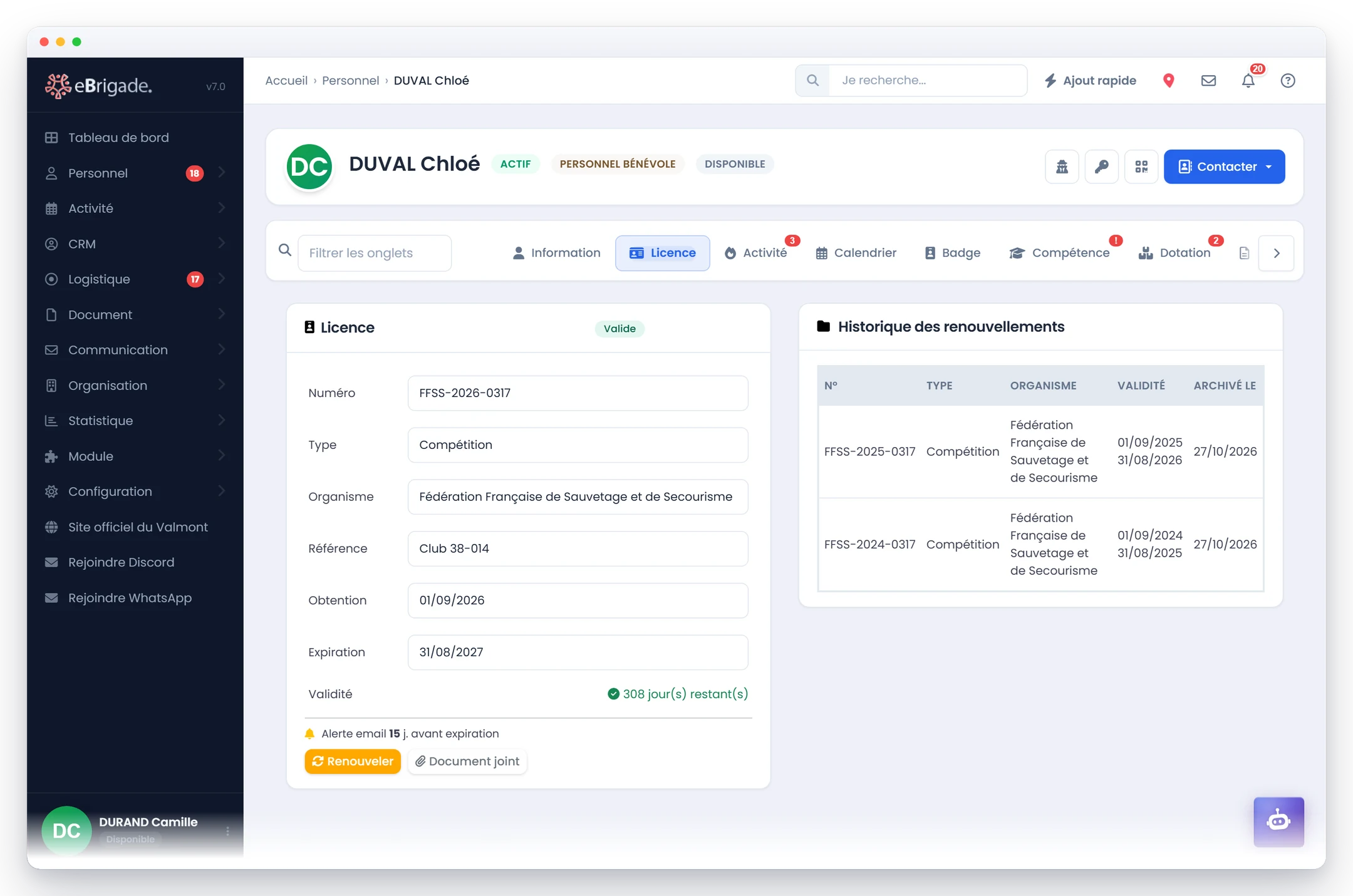The width and height of the screenshot is (1353, 896).
Task: Focus the Filtrer les onglets field
Action: click(x=375, y=253)
